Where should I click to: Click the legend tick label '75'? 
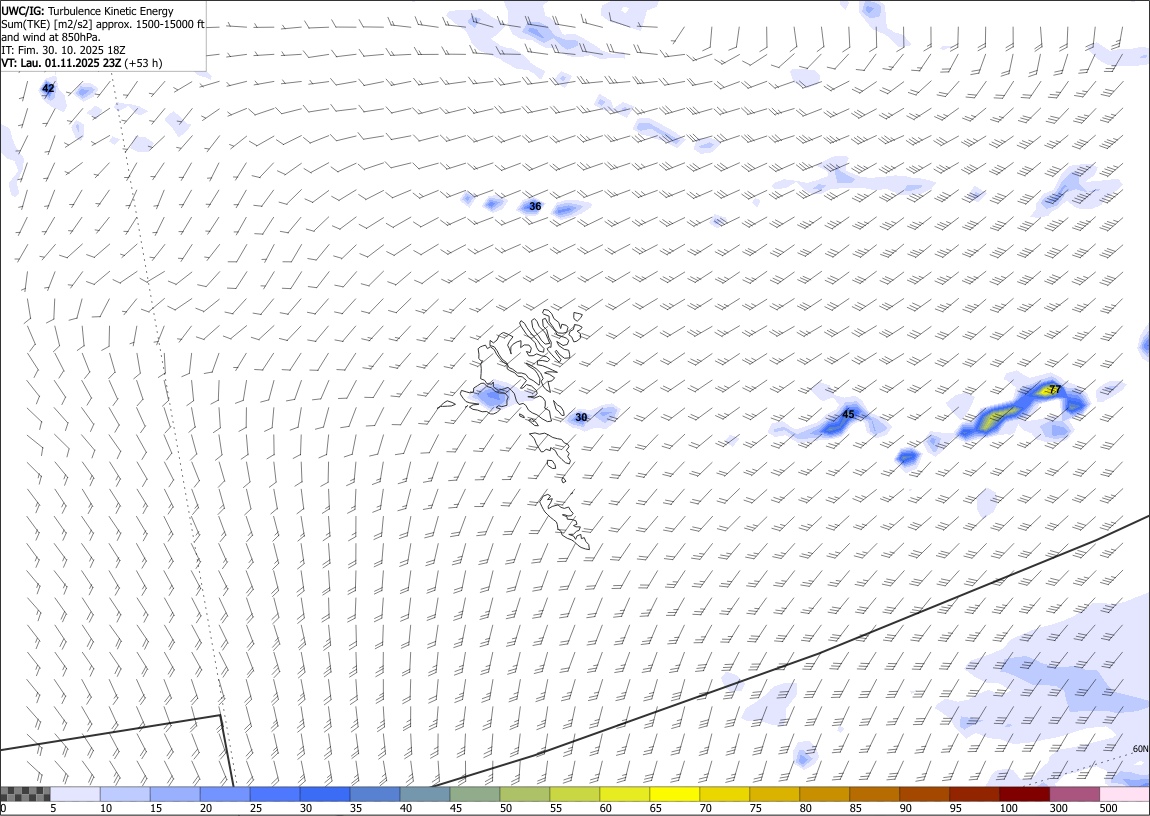756,808
